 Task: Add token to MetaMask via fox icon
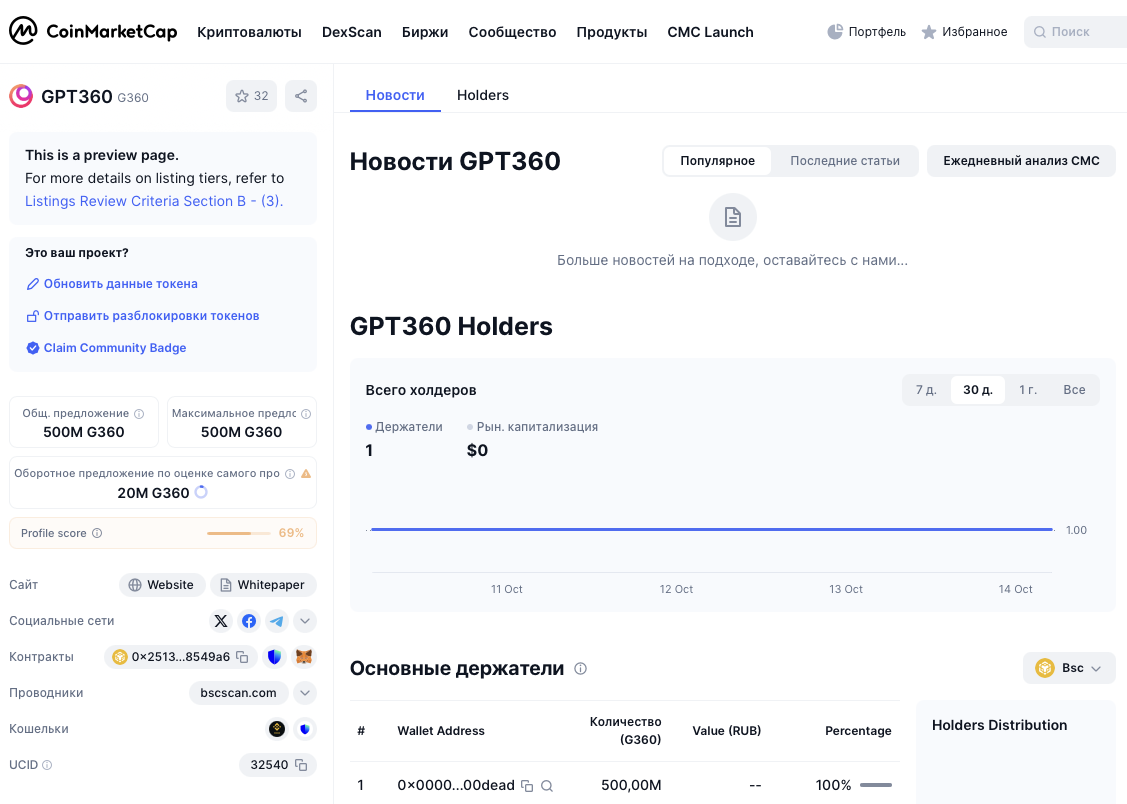coord(303,657)
